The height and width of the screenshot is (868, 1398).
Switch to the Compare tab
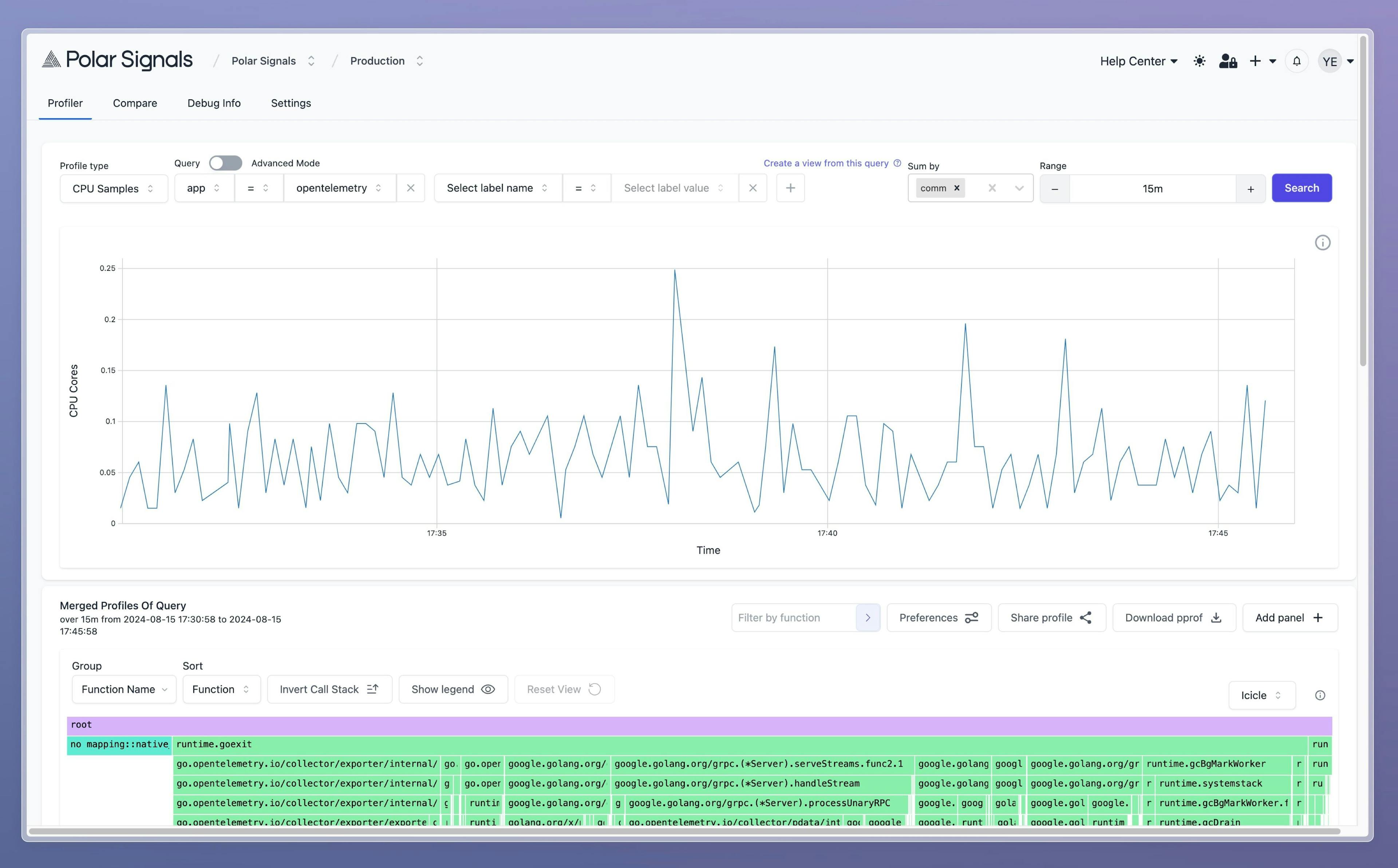point(134,103)
